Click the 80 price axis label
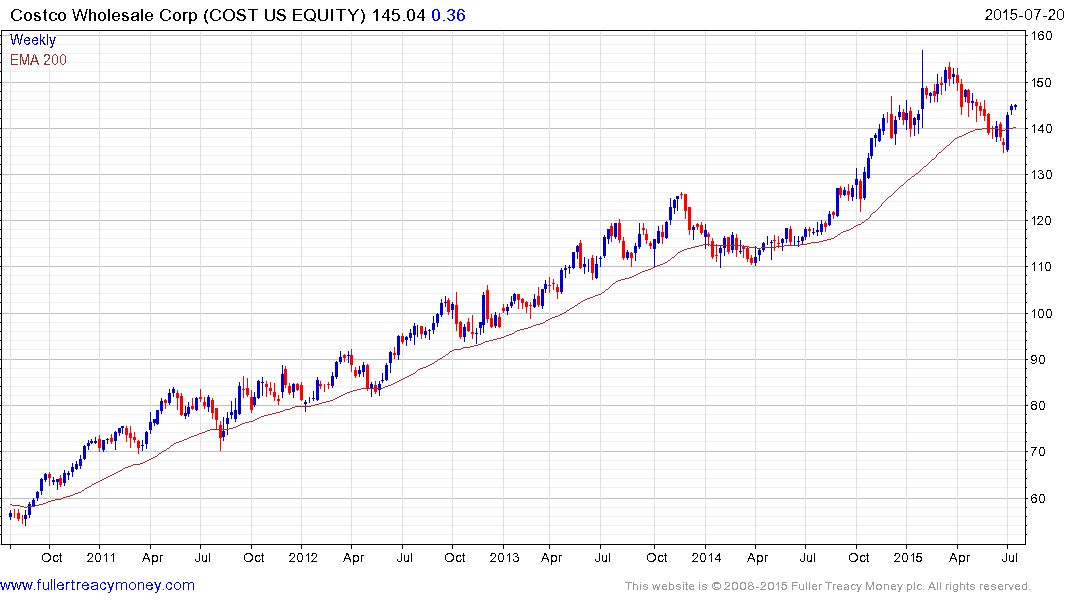1075x600 pixels. pos(1038,405)
